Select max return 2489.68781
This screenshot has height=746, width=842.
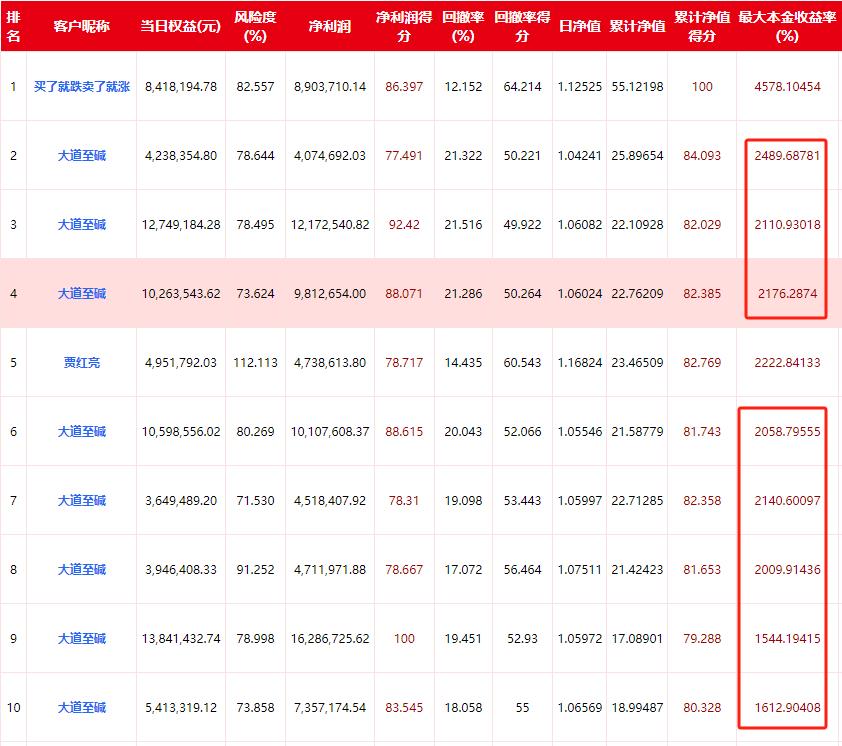(787, 156)
